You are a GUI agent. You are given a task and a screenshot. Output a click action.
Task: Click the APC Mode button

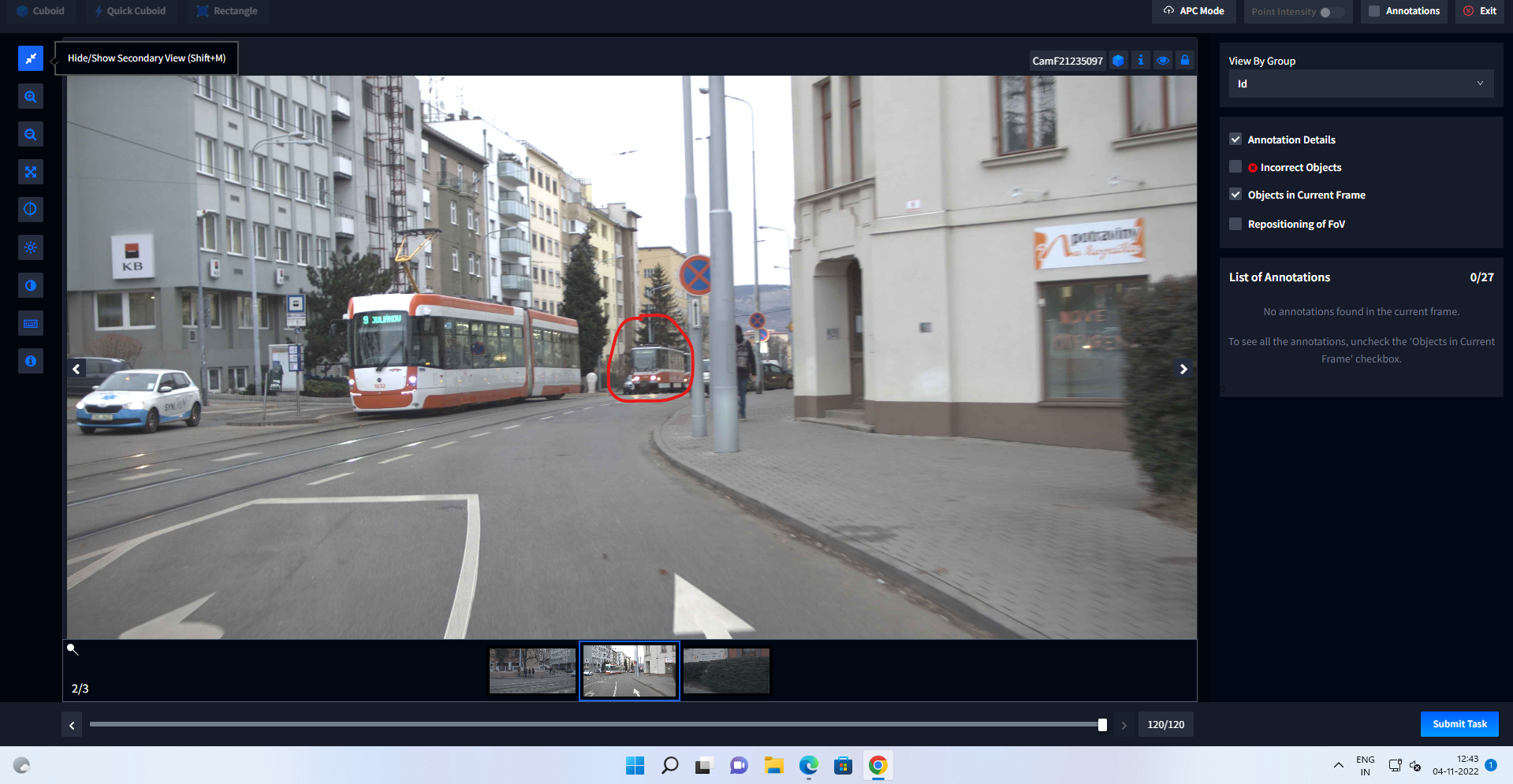(x=1194, y=11)
